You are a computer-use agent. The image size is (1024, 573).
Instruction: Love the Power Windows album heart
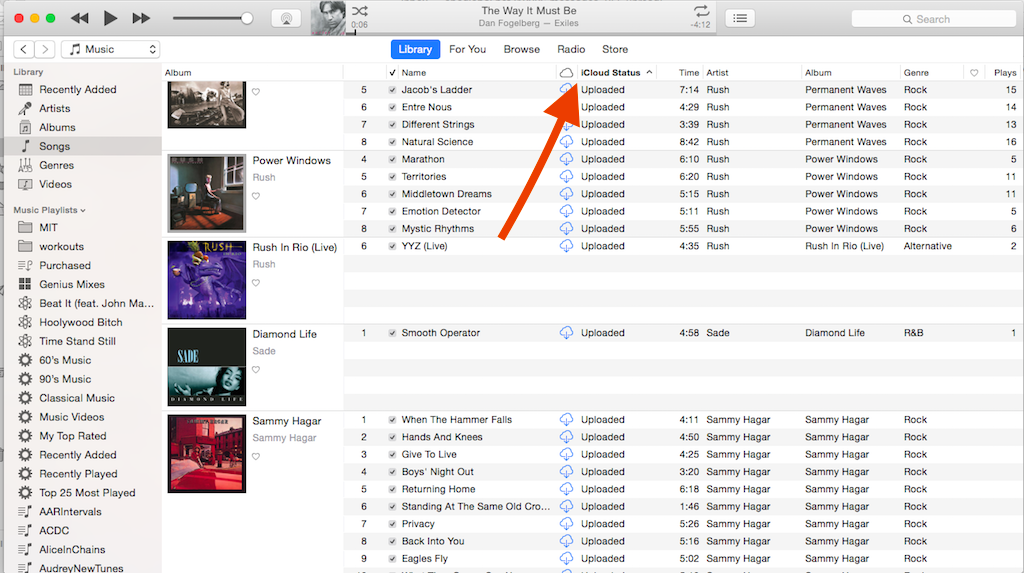256,196
